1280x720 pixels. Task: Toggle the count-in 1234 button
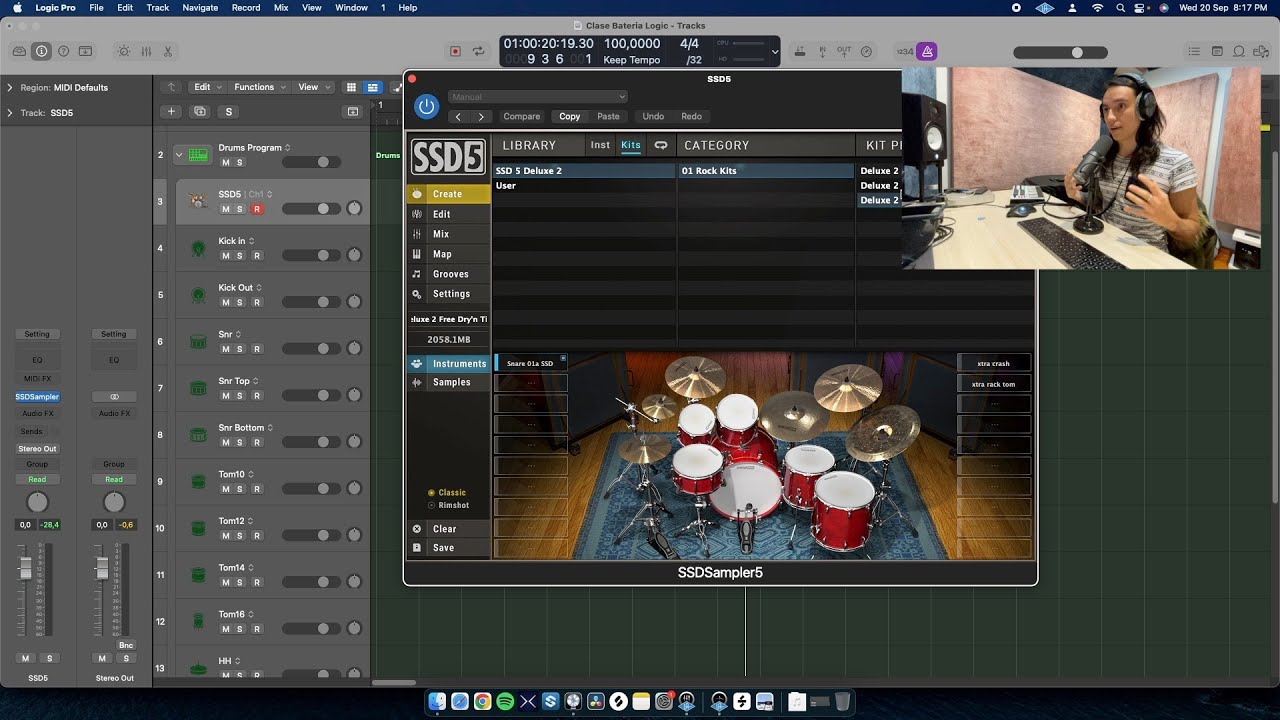904,51
